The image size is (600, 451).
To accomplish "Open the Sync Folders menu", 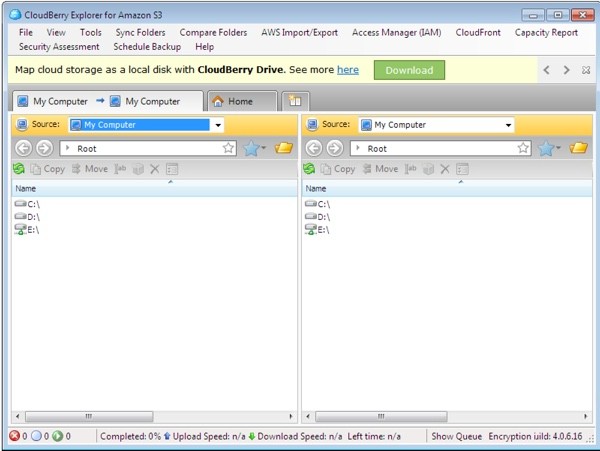I will (140, 32).
